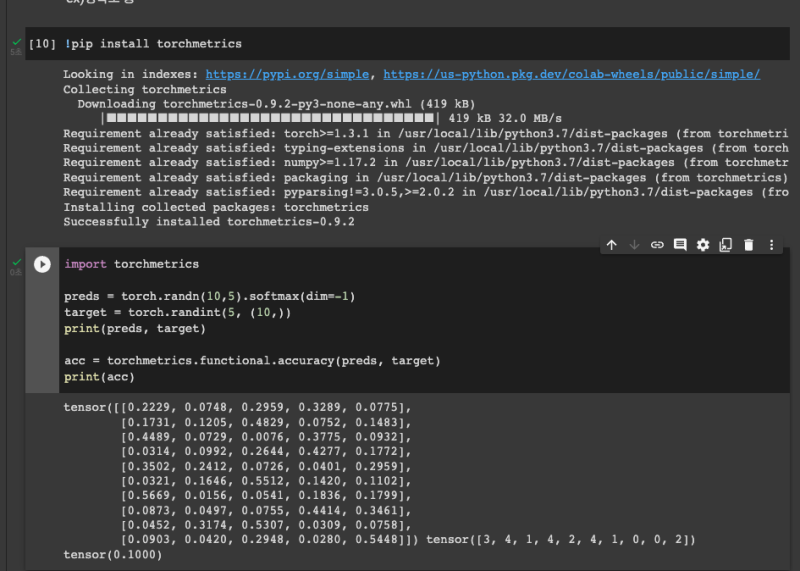This screenshot has height=571, width=800.
Task: Click the target tensor([3, 4, 1, 4, 2, 4, 1, 0, 0, 2]) output
Action: click(x=561, y=539)
